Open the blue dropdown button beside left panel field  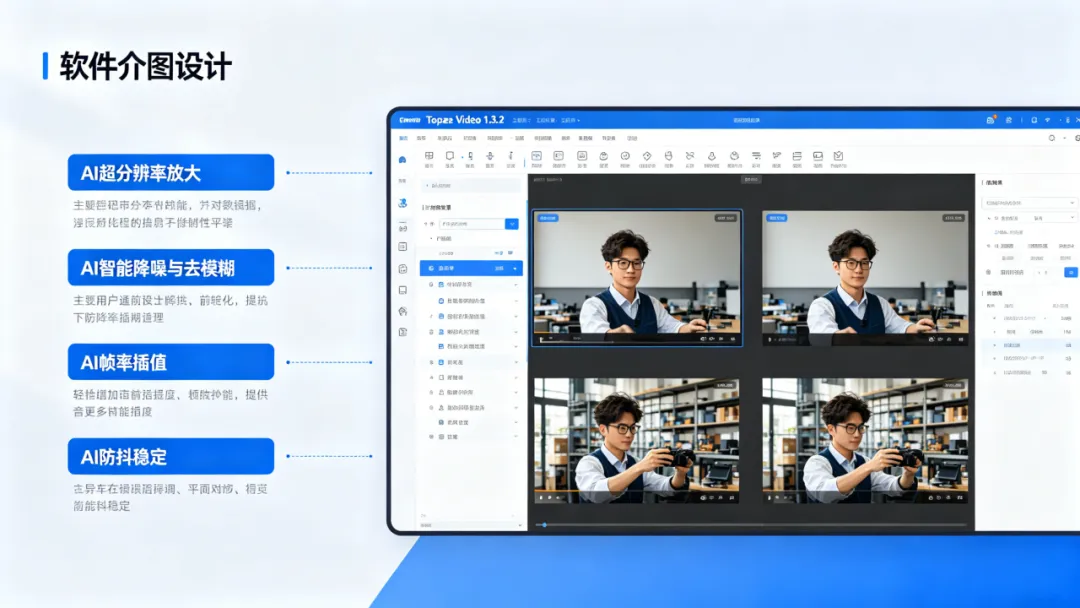click(x=512, y=224)
